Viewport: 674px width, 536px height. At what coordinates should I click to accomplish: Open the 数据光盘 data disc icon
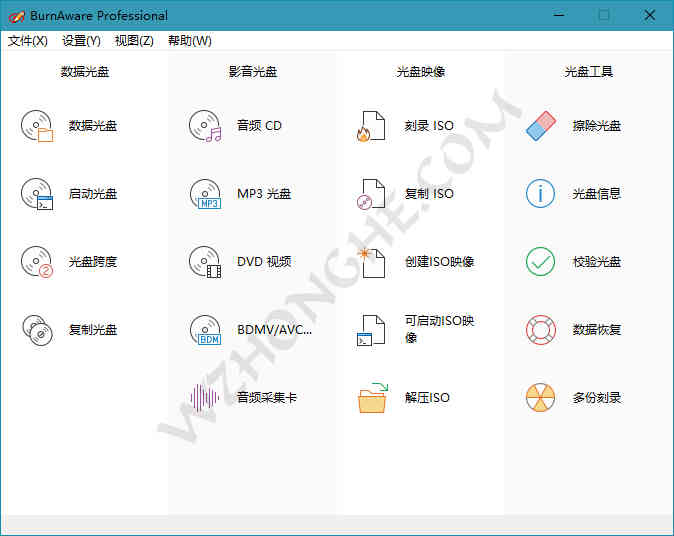(37, 126)
